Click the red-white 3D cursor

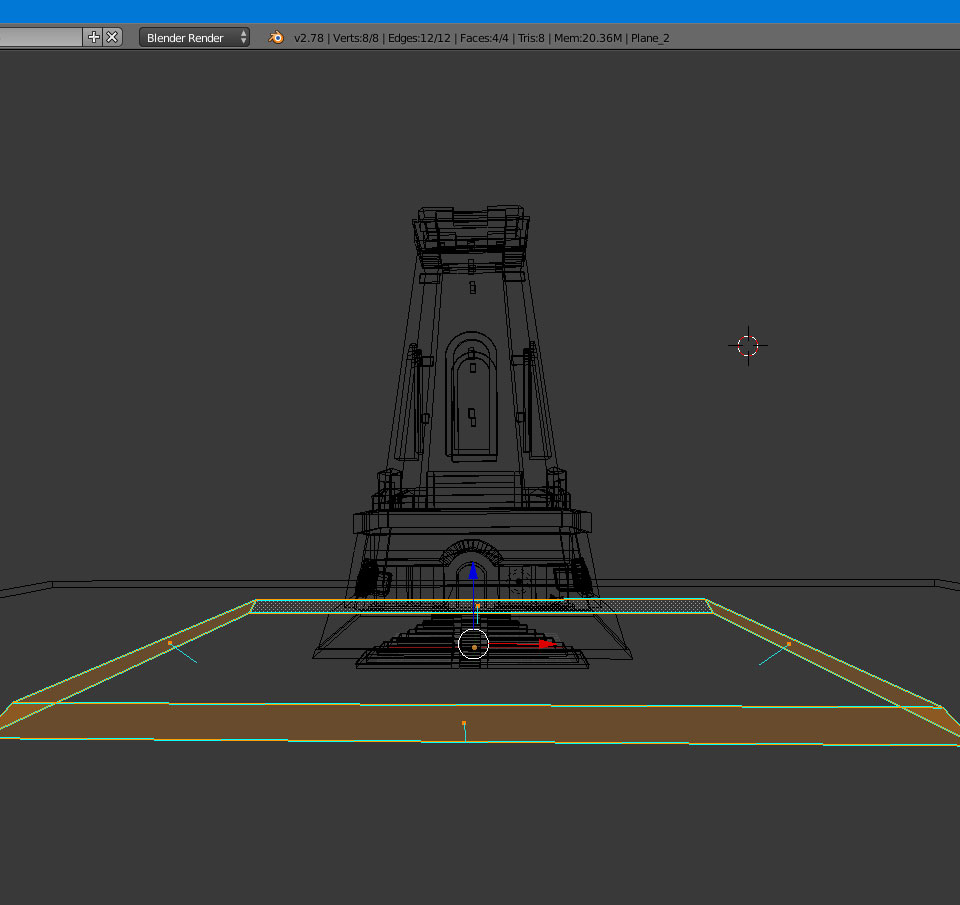pos(748,346)
